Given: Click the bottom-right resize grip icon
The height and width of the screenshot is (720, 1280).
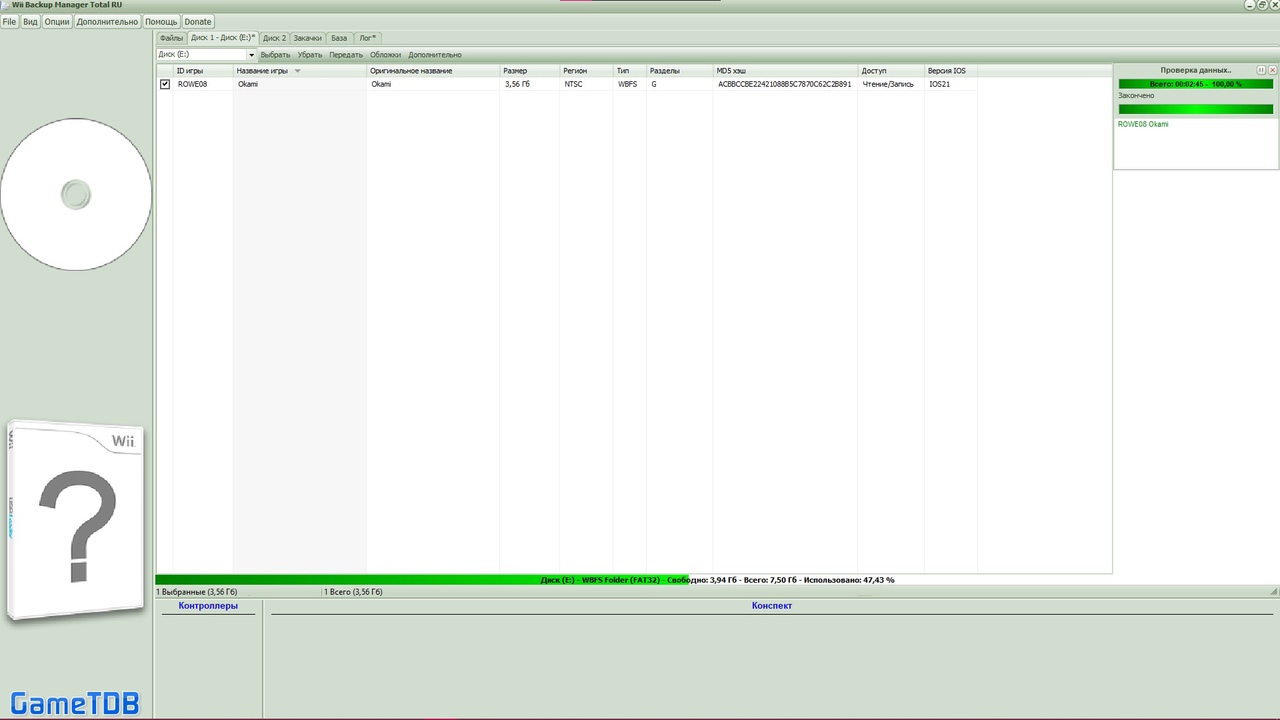Looking at the screenshot, I should (1273, 592).
